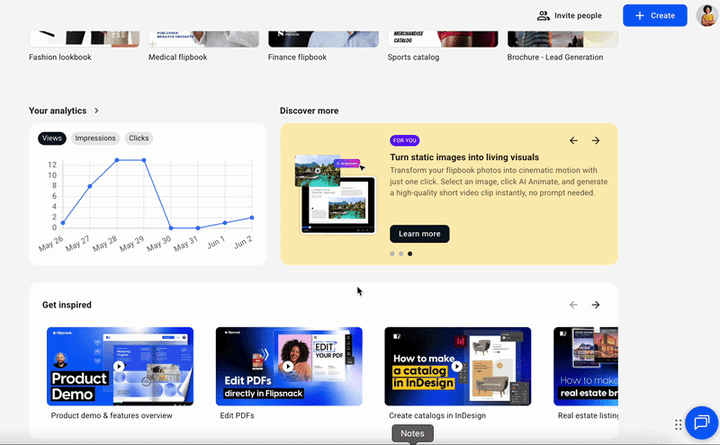
Task: Click the Notes tooltip label
Action: 412,434
